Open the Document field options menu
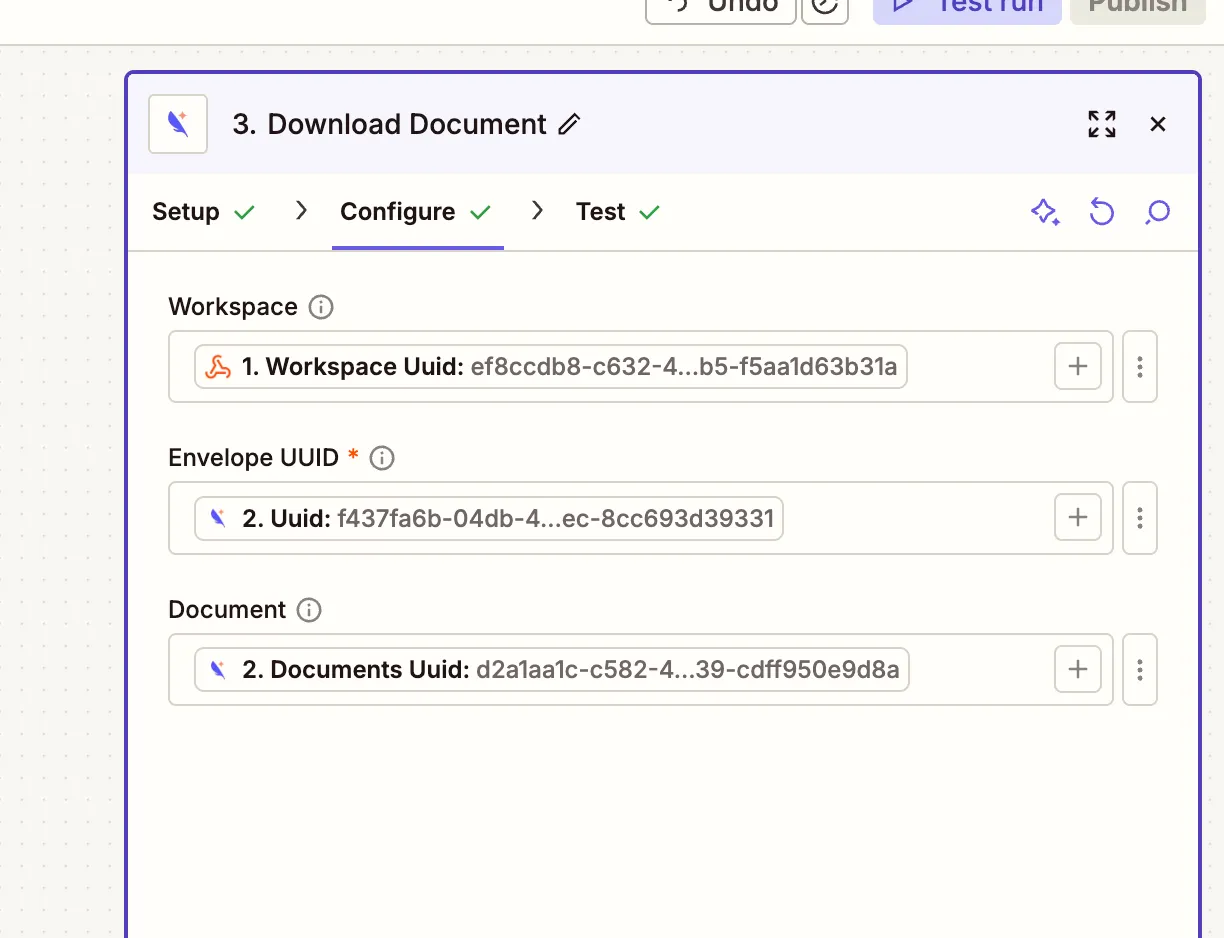Viewport: 1224px width, 938px height. 1139,669
